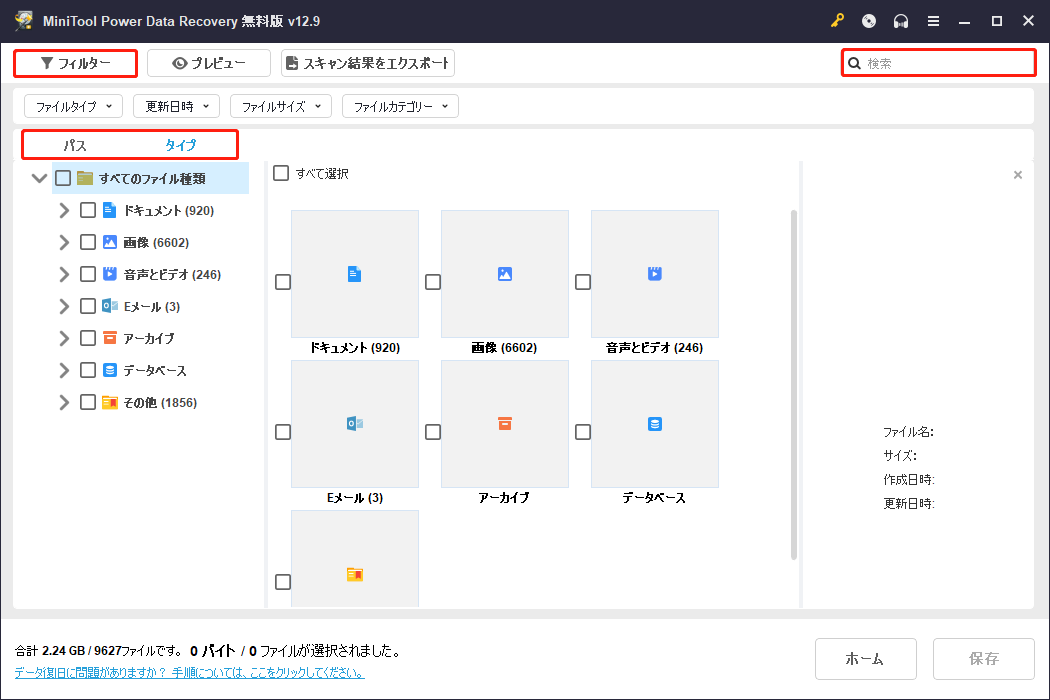
Task: Open the Eメール (3) thumbnail tile
Action: tap(355, 424)
